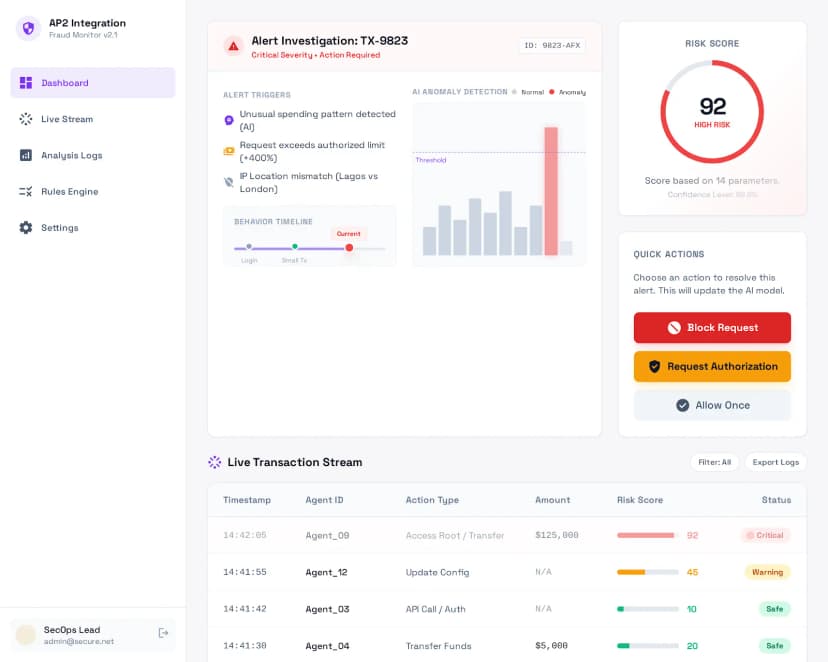Screen dimensions: 828x662
Task: Toggle the Normal indicator in anomaly legend
Action: click(x=528, y=91)
